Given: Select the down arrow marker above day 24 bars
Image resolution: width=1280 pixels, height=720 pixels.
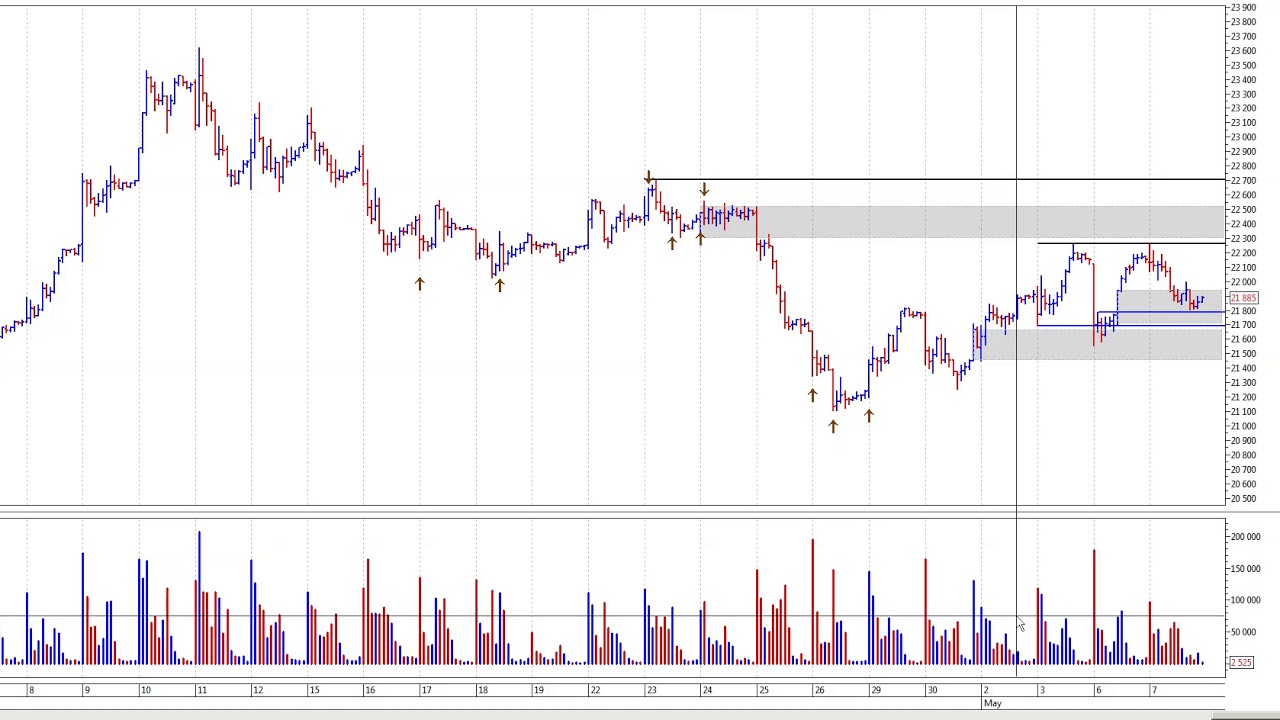Looking at the screenshot, I should pos(704,189).
